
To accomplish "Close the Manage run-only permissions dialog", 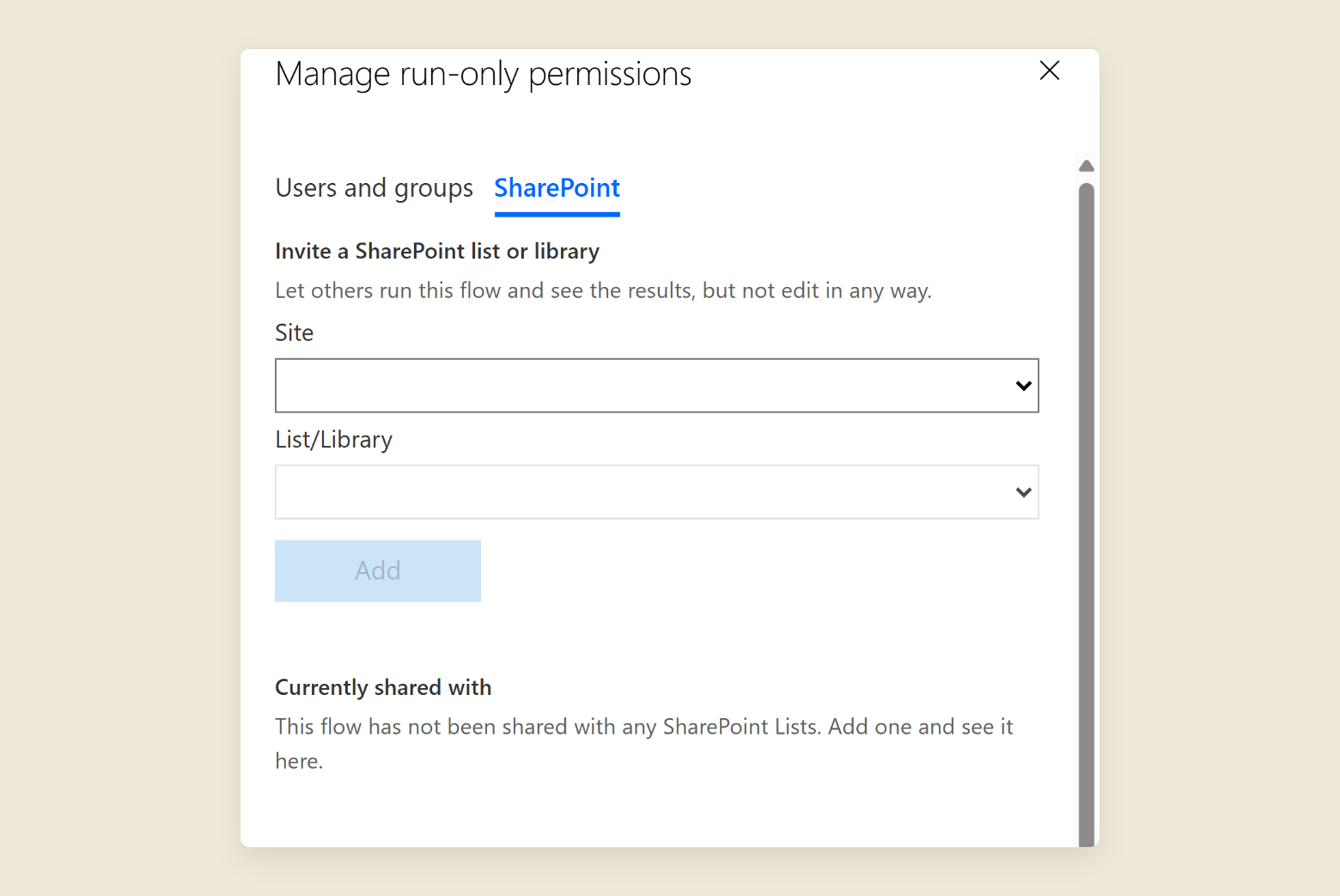I will click(x=1049, y=70).
